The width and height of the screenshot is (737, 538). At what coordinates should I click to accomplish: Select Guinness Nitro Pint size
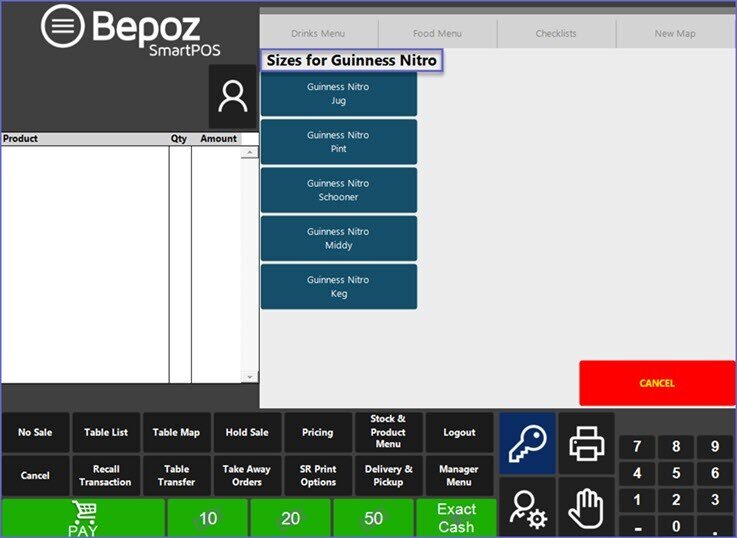[x=338, y=142]
